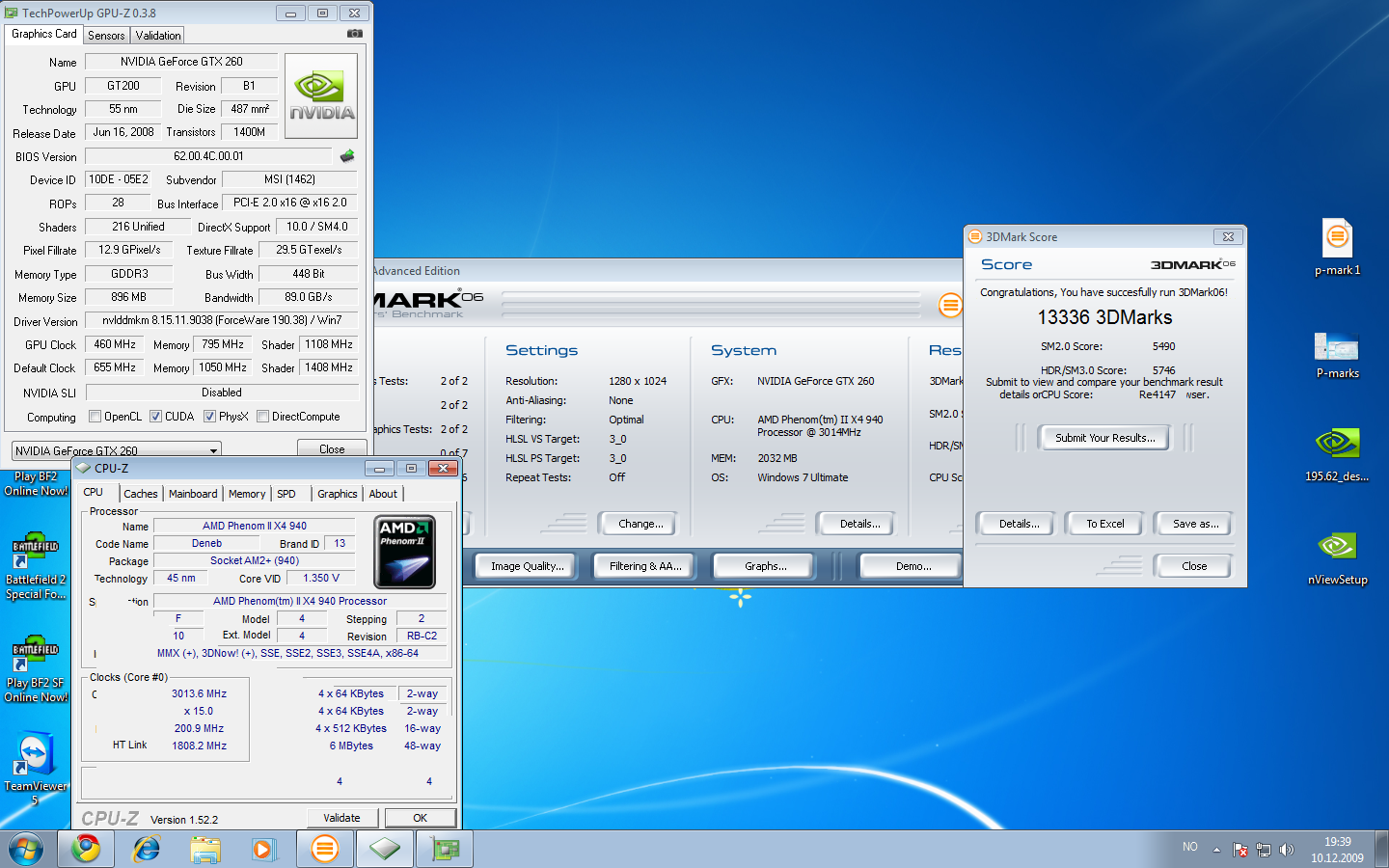1389x868 pixels.
Task: Click the GPU-Z Name field value
Action: [181, 62]
